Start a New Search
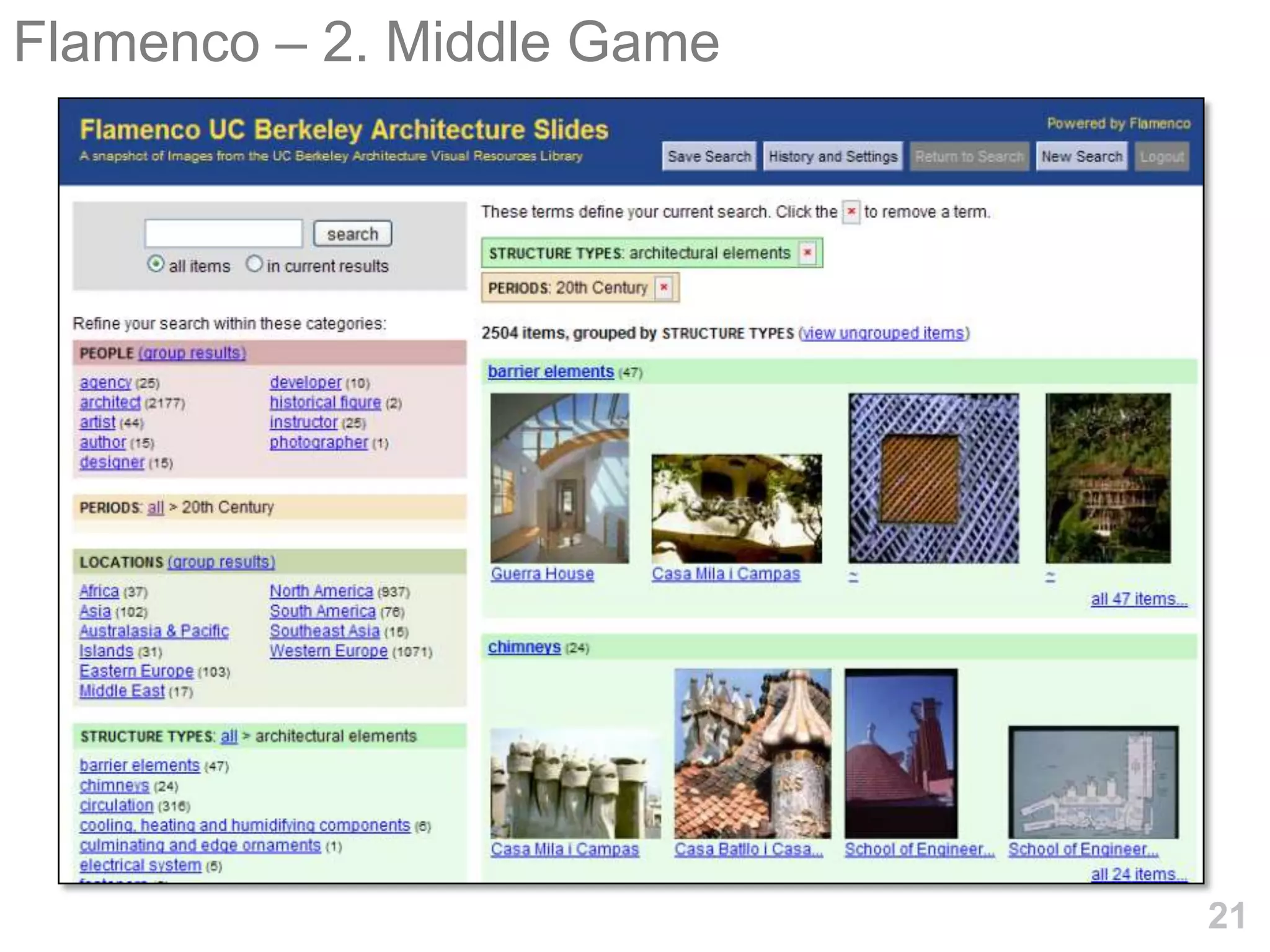1270x952 pixels. (x=1081, y=156)
